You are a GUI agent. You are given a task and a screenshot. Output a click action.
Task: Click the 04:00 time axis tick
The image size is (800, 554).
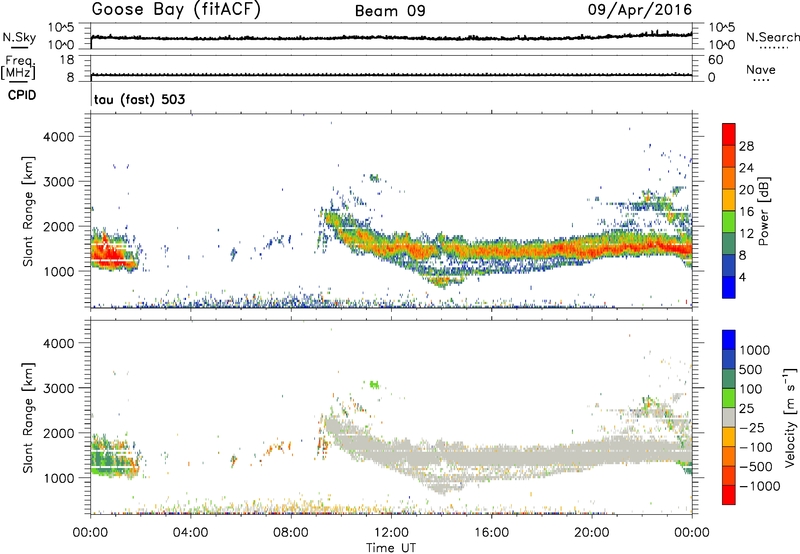191,533
